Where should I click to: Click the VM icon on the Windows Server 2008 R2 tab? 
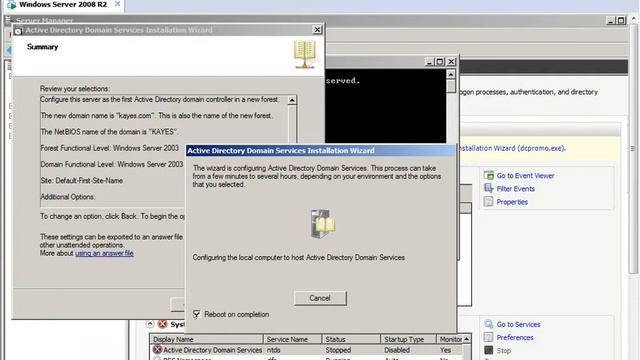click(11, 5)
